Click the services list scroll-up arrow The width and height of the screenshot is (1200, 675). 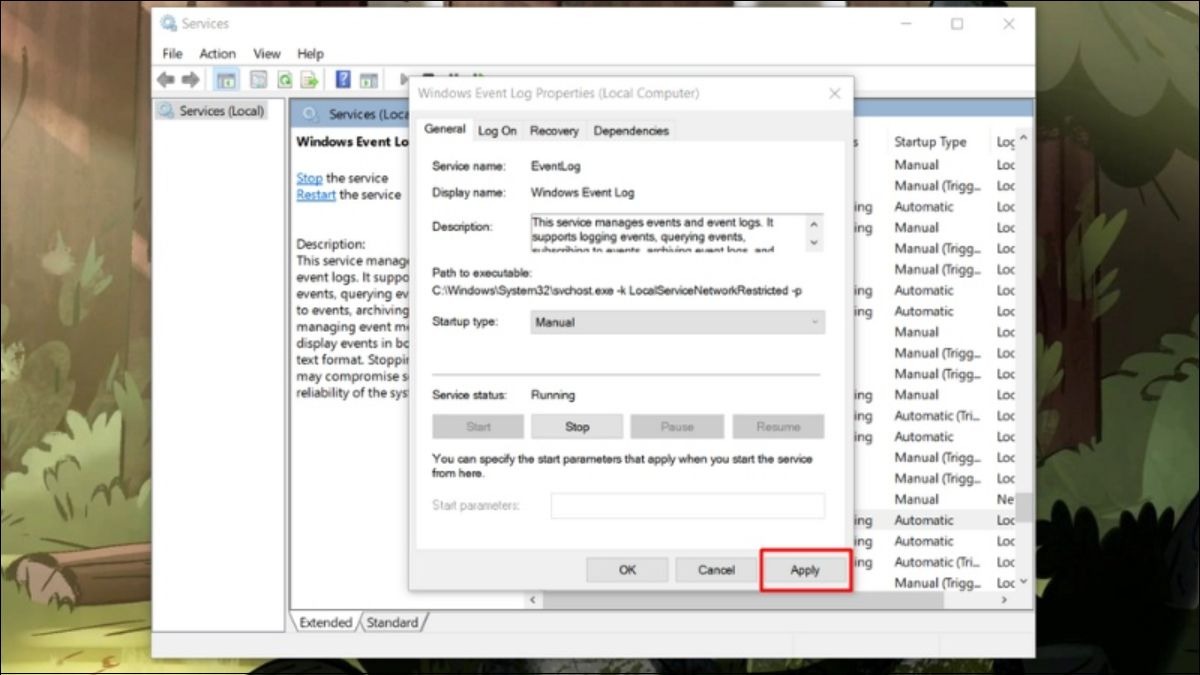tap(1025, 138)
